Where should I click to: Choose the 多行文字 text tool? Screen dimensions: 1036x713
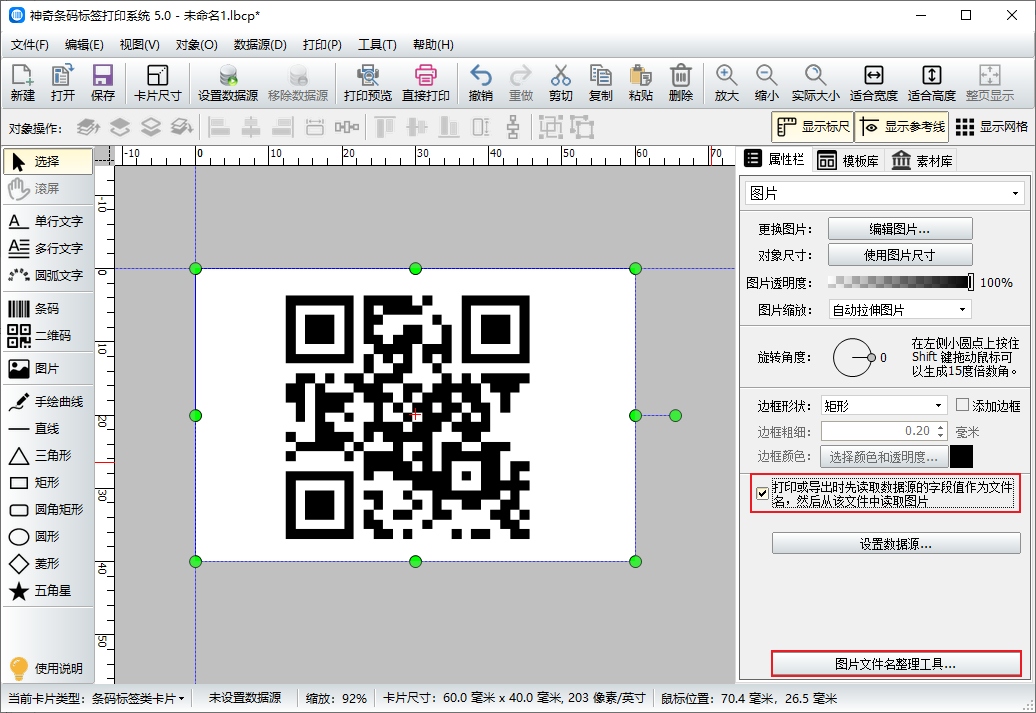[x=48, y=248]
